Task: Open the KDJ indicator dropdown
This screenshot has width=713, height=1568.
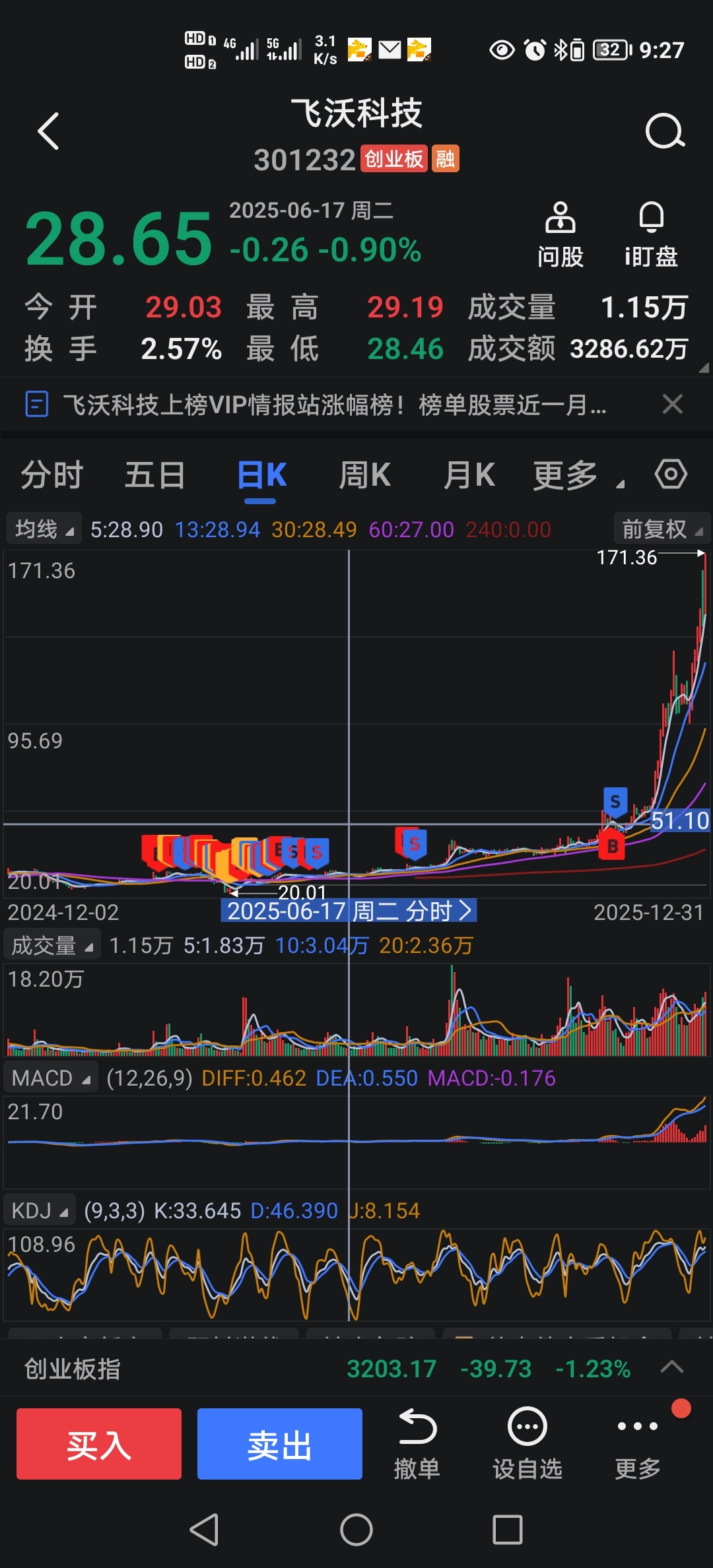Action: click(x=40, y=1210)
